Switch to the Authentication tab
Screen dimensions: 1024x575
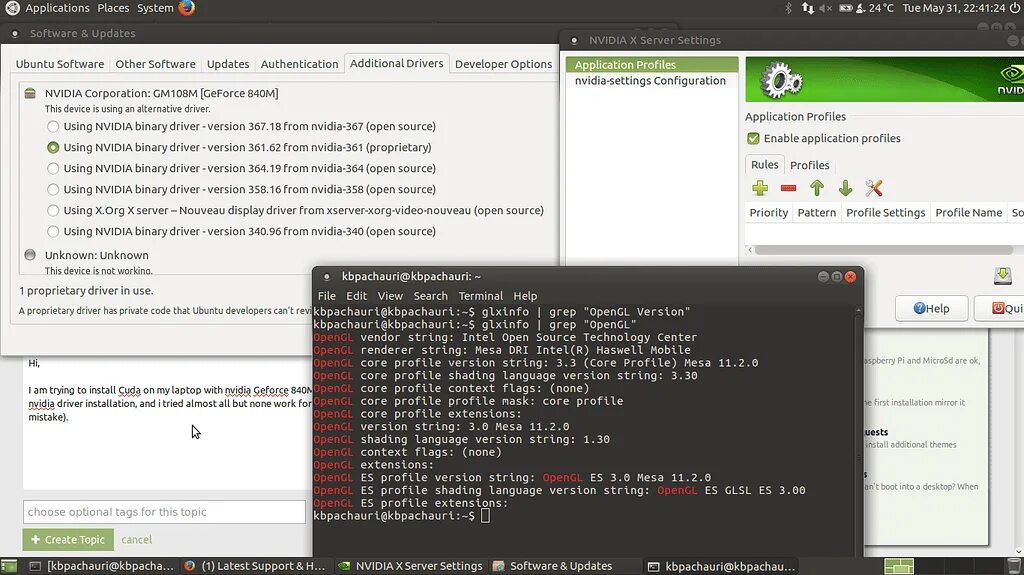[x=299, y=64]
